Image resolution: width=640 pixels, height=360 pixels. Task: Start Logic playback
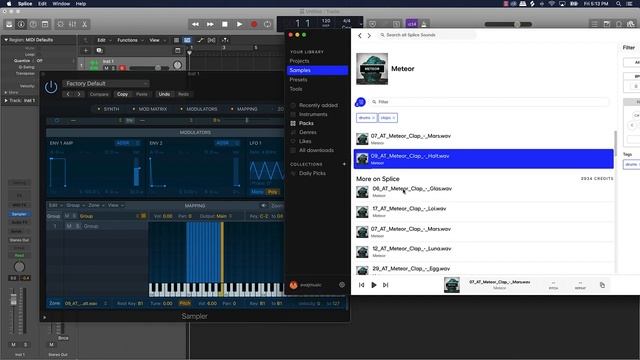coord(239,24)
